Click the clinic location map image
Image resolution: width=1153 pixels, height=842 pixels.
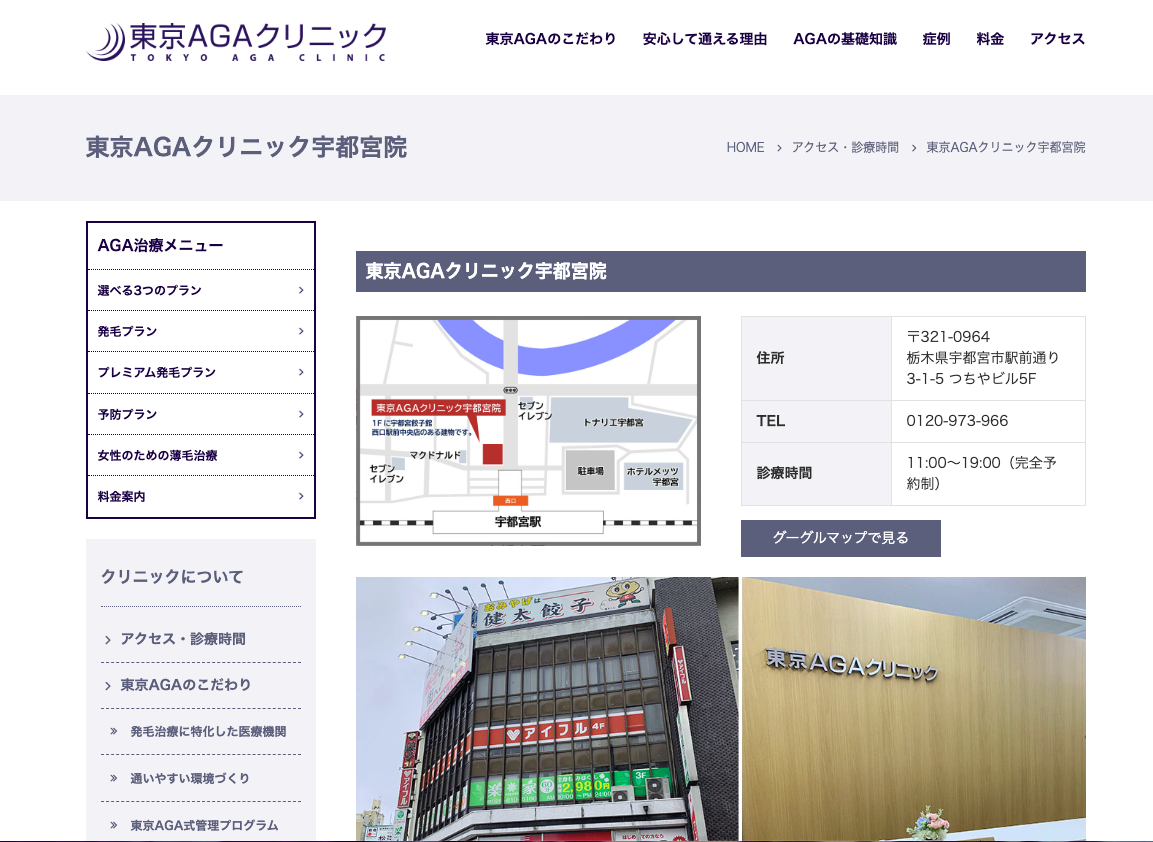[529, 431]
